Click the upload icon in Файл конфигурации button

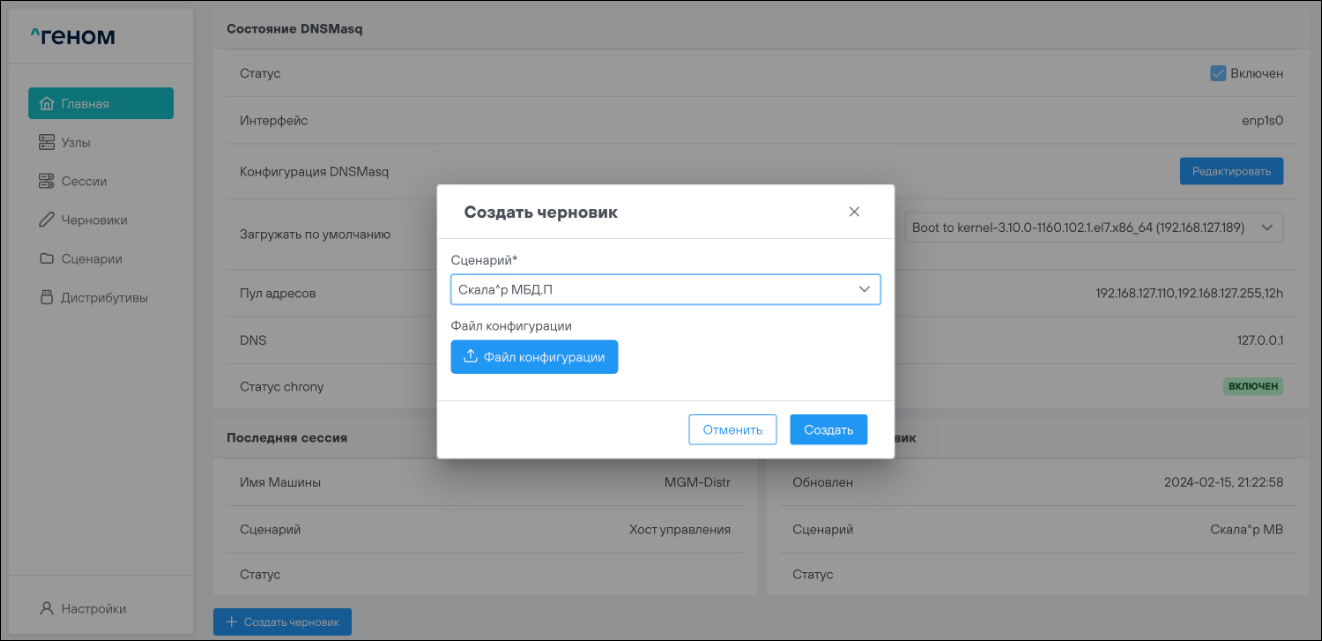tap(471, 357)
